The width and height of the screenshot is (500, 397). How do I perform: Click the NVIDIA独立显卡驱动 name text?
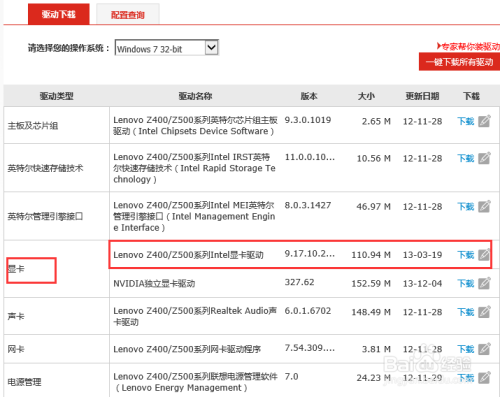154,283
